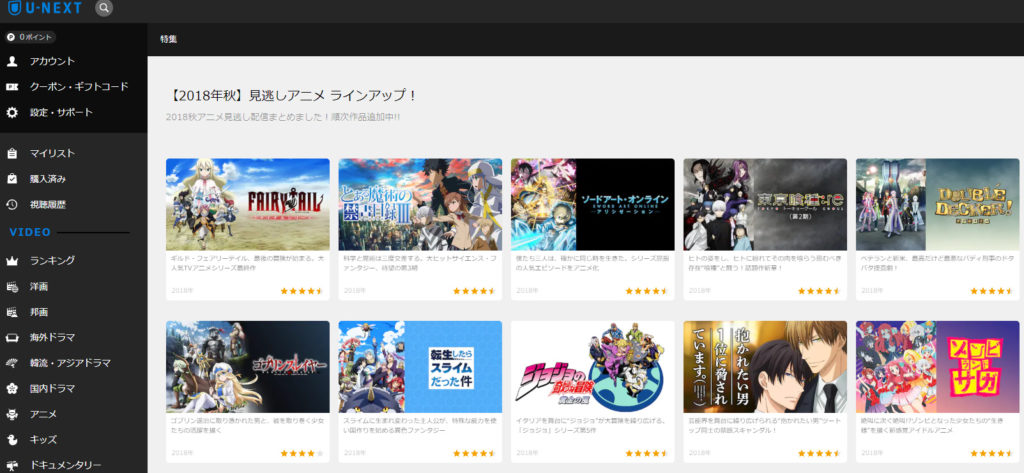Click the ranking crown icon
Image resolution: width=1024 pixels, height=473 pixels.
point(12,261)
